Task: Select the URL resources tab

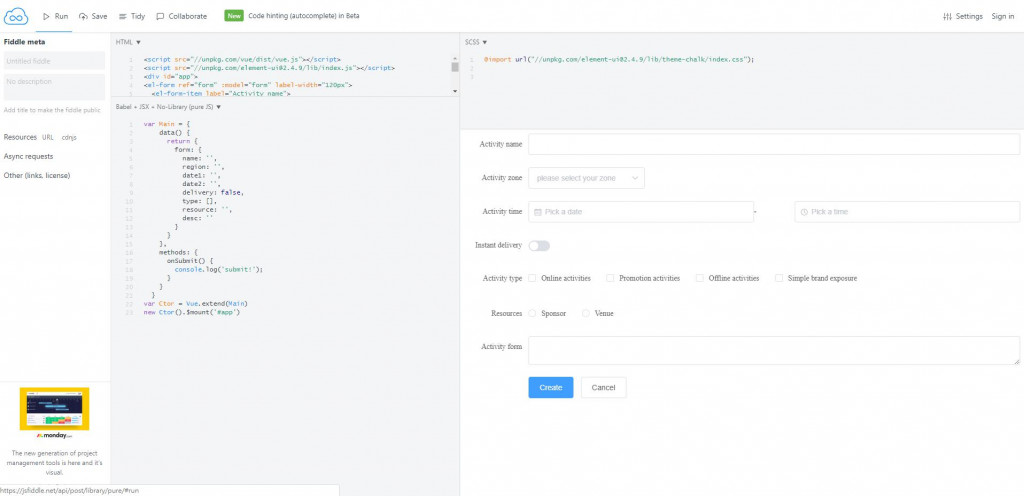Action: pos(48,137)
